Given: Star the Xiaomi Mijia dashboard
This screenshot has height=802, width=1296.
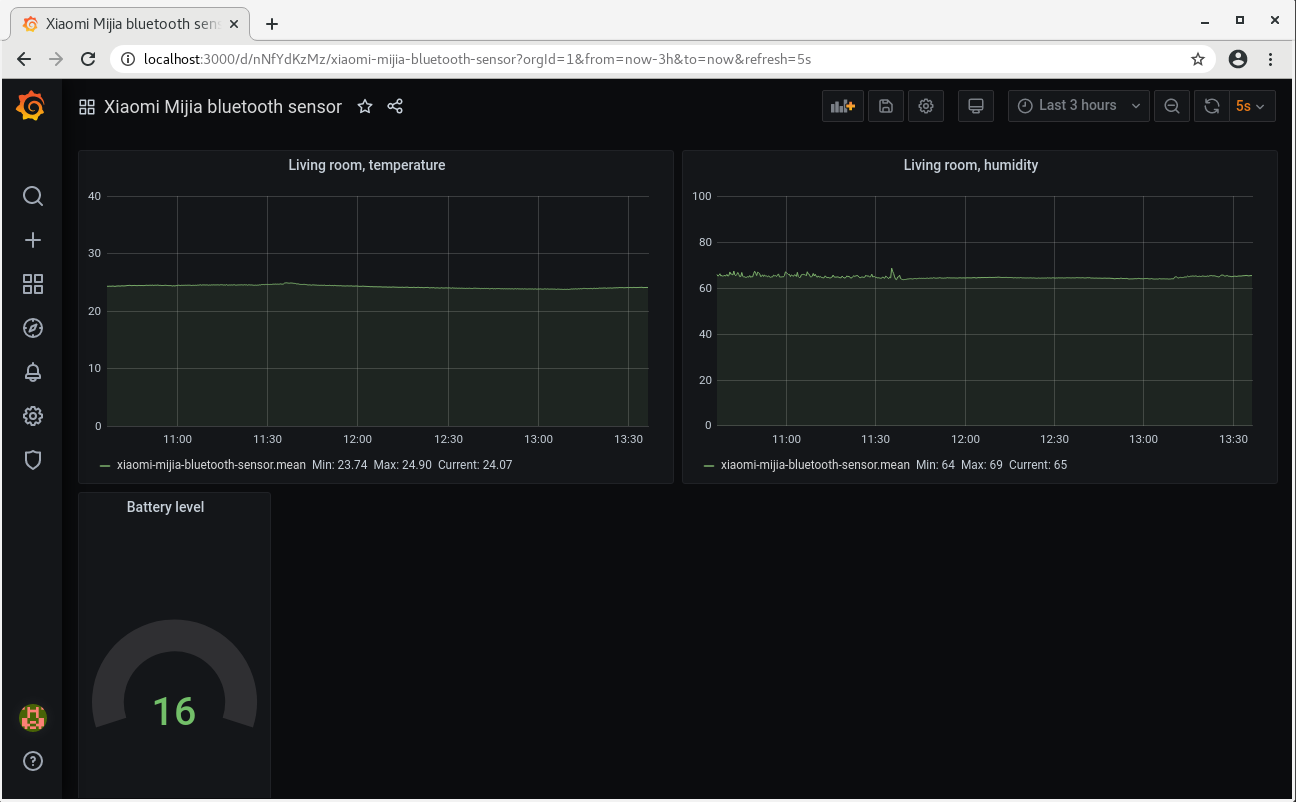Looking at the screenshot, I should click(365, 106).
